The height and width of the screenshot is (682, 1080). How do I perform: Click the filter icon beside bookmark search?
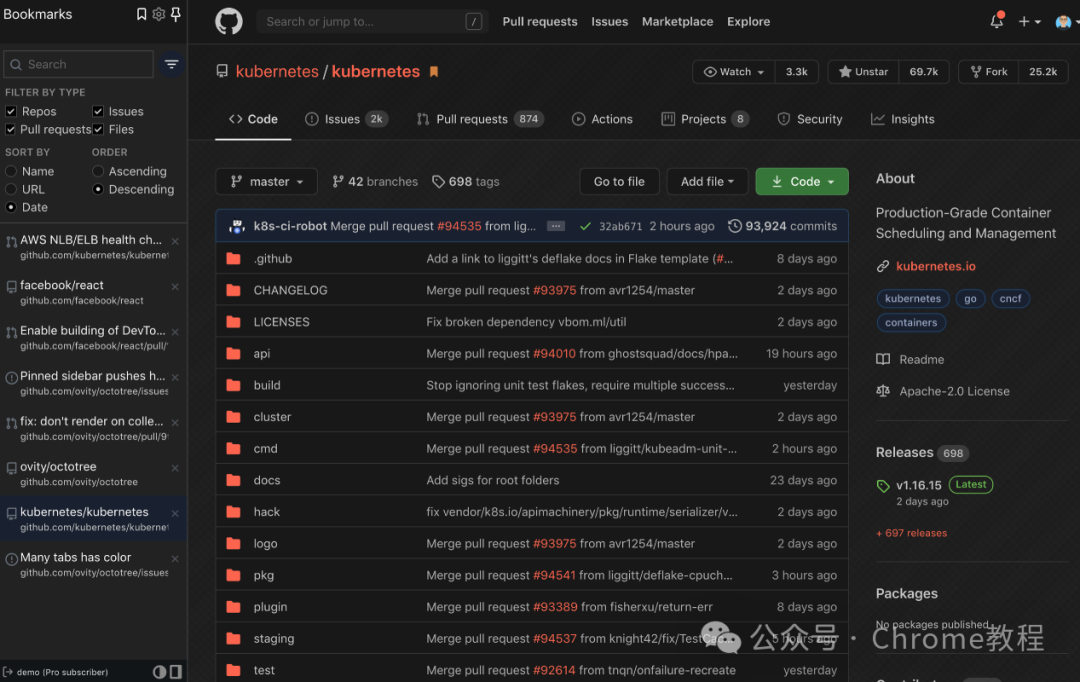click(x=172, y=64)
